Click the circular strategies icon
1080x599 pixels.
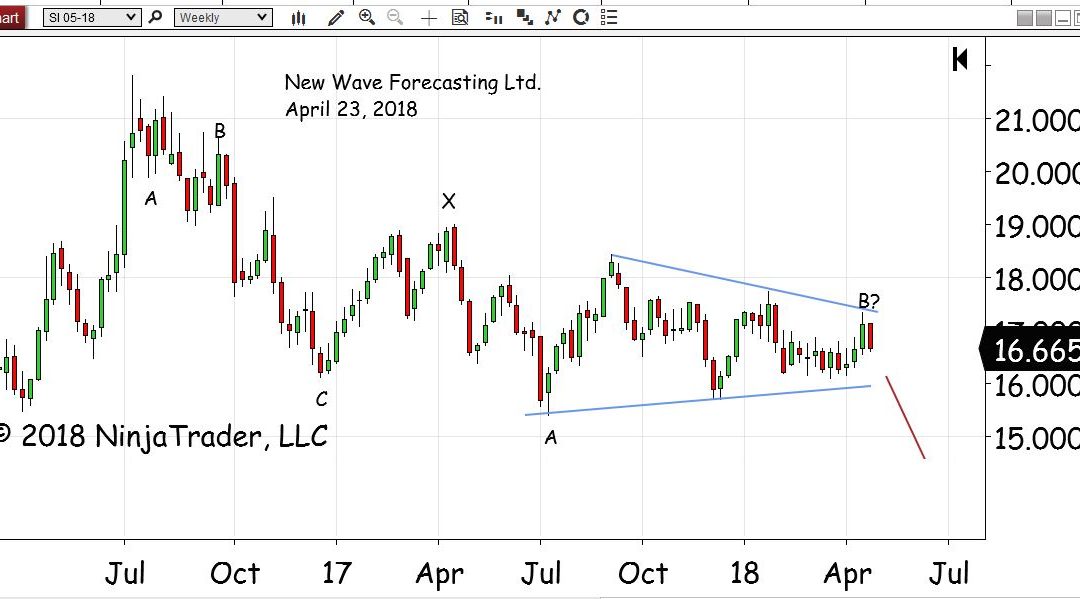[581, 17]
